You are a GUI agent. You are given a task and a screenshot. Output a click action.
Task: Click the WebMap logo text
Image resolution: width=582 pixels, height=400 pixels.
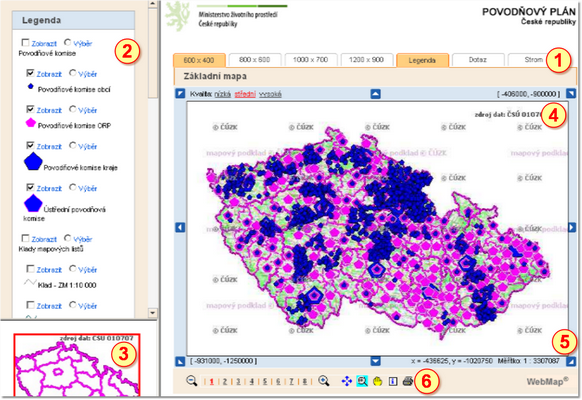tap(547, 381)
